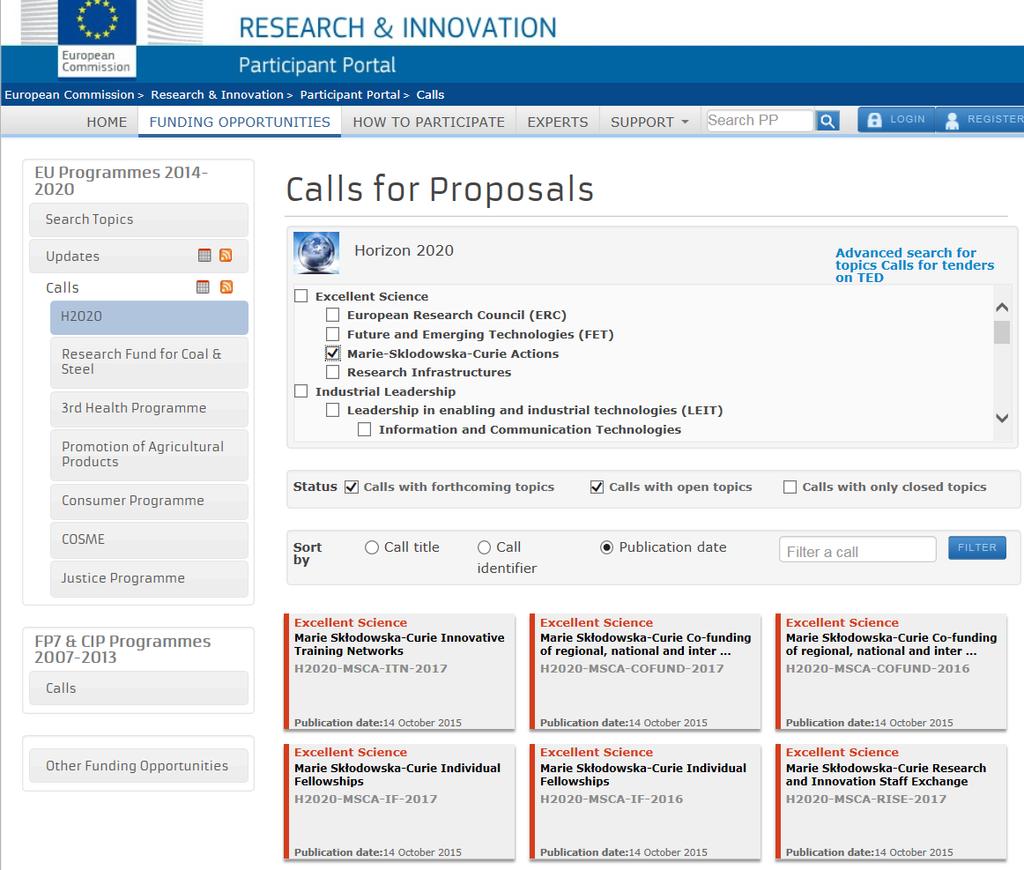Open the H2020-MSCA-COFUND-2017 call card
The image size is (1024, 870).
coord(645,671)
